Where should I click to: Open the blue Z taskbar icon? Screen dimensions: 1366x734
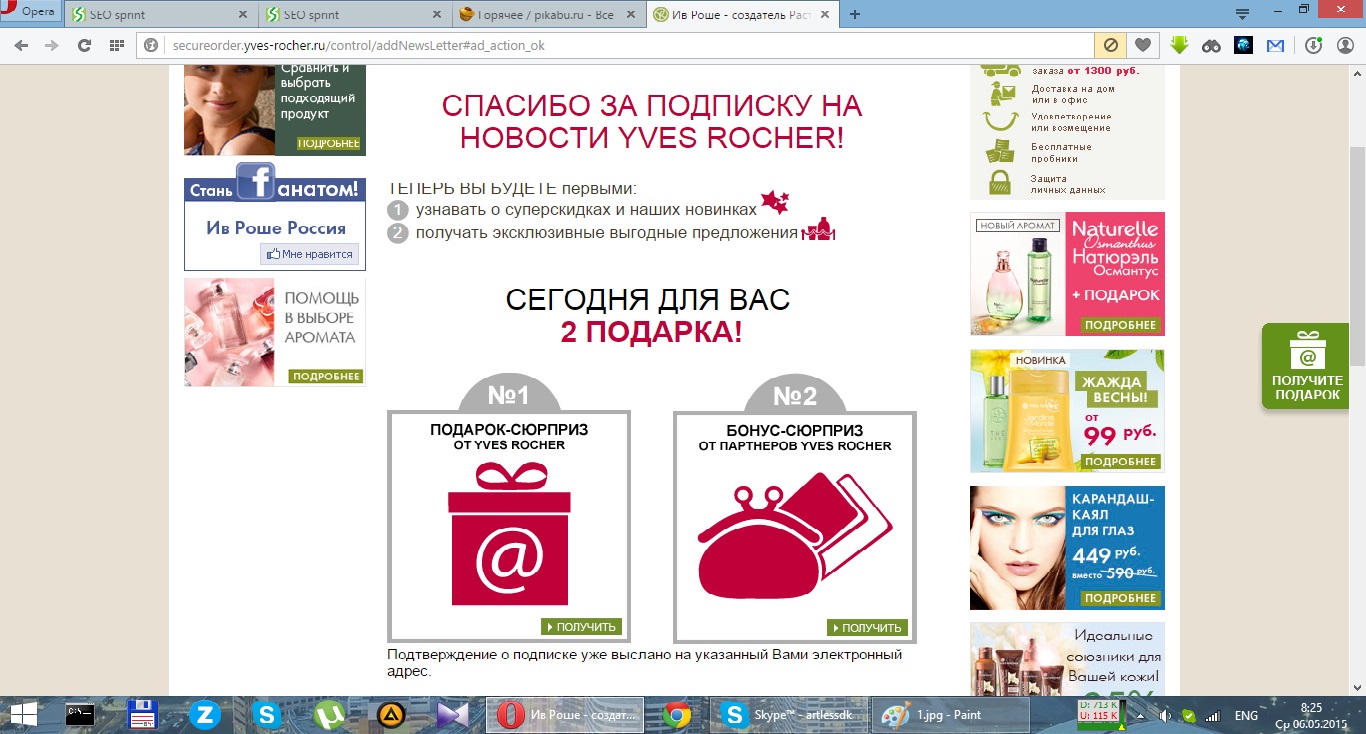click(x=205, y=715)
